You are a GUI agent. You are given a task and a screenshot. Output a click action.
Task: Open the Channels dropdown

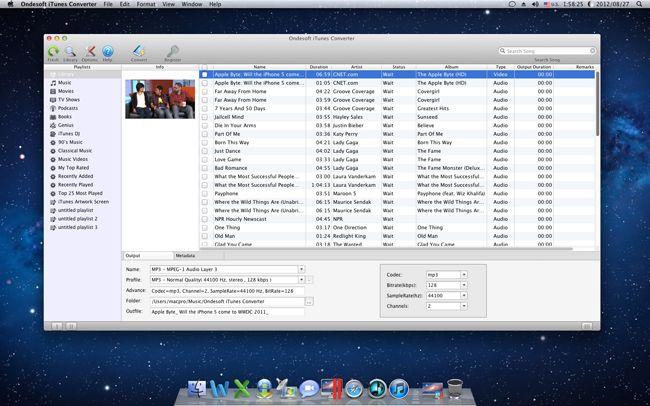pyautogui.click(x=464, y=306)
